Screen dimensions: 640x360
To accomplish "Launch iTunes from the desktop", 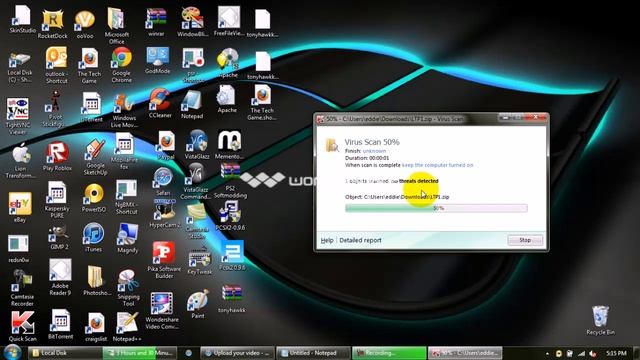I will coord(93,238).
